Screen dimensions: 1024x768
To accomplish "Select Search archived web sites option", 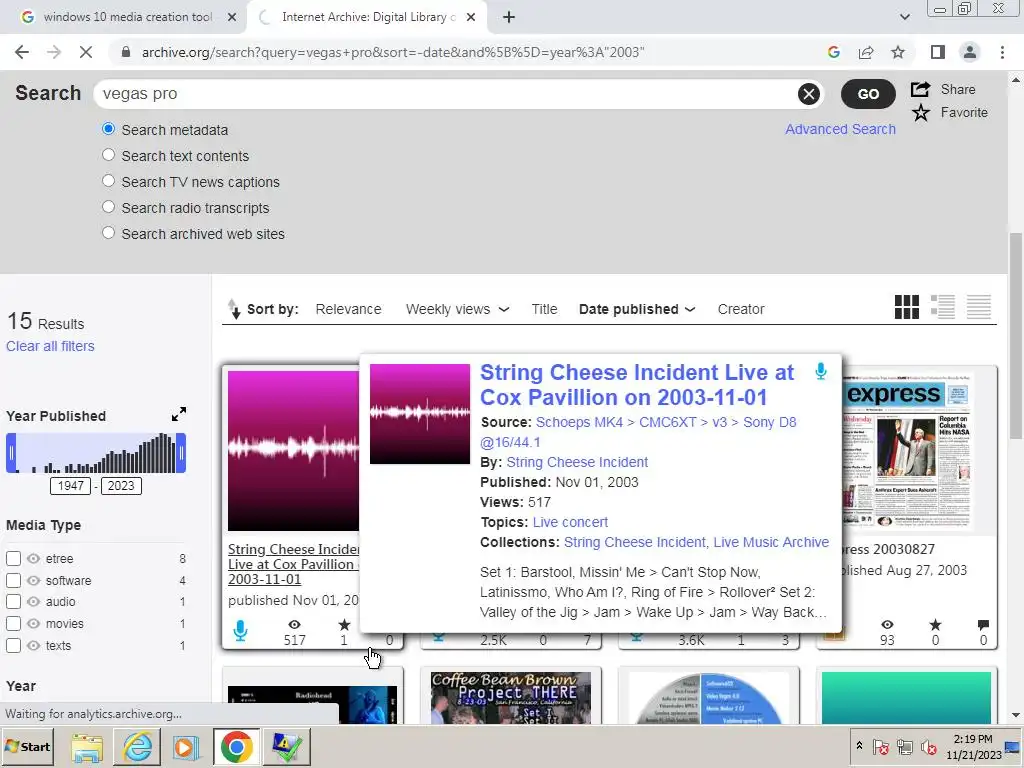I will [x=108, y=233].
